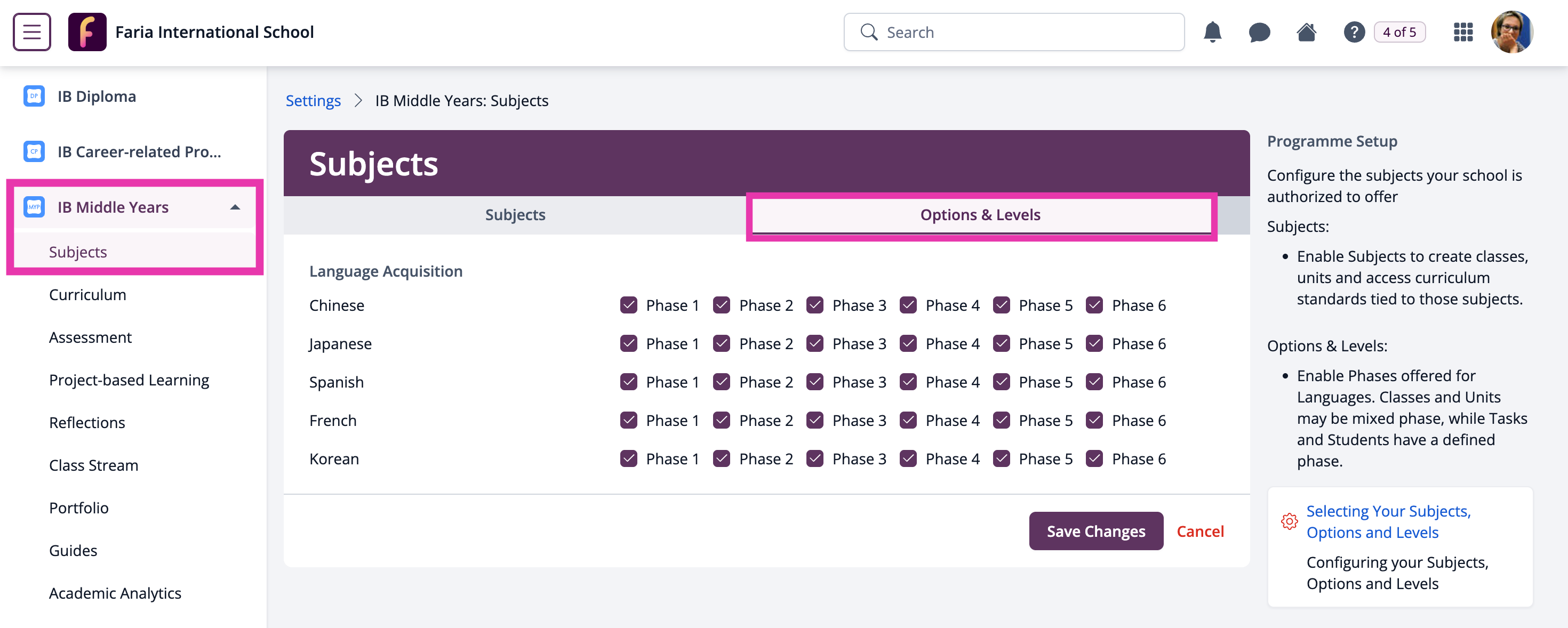Uncheck Japanese Phase 2
Screen dimensions: 1568x628
tap(721, 343)
